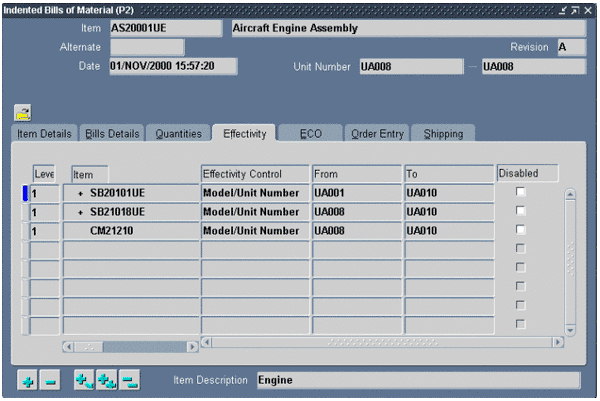Minimize the Indented Bills of Material window
The width and height of the screenshot is (600, 401).
tap(562, 10)
